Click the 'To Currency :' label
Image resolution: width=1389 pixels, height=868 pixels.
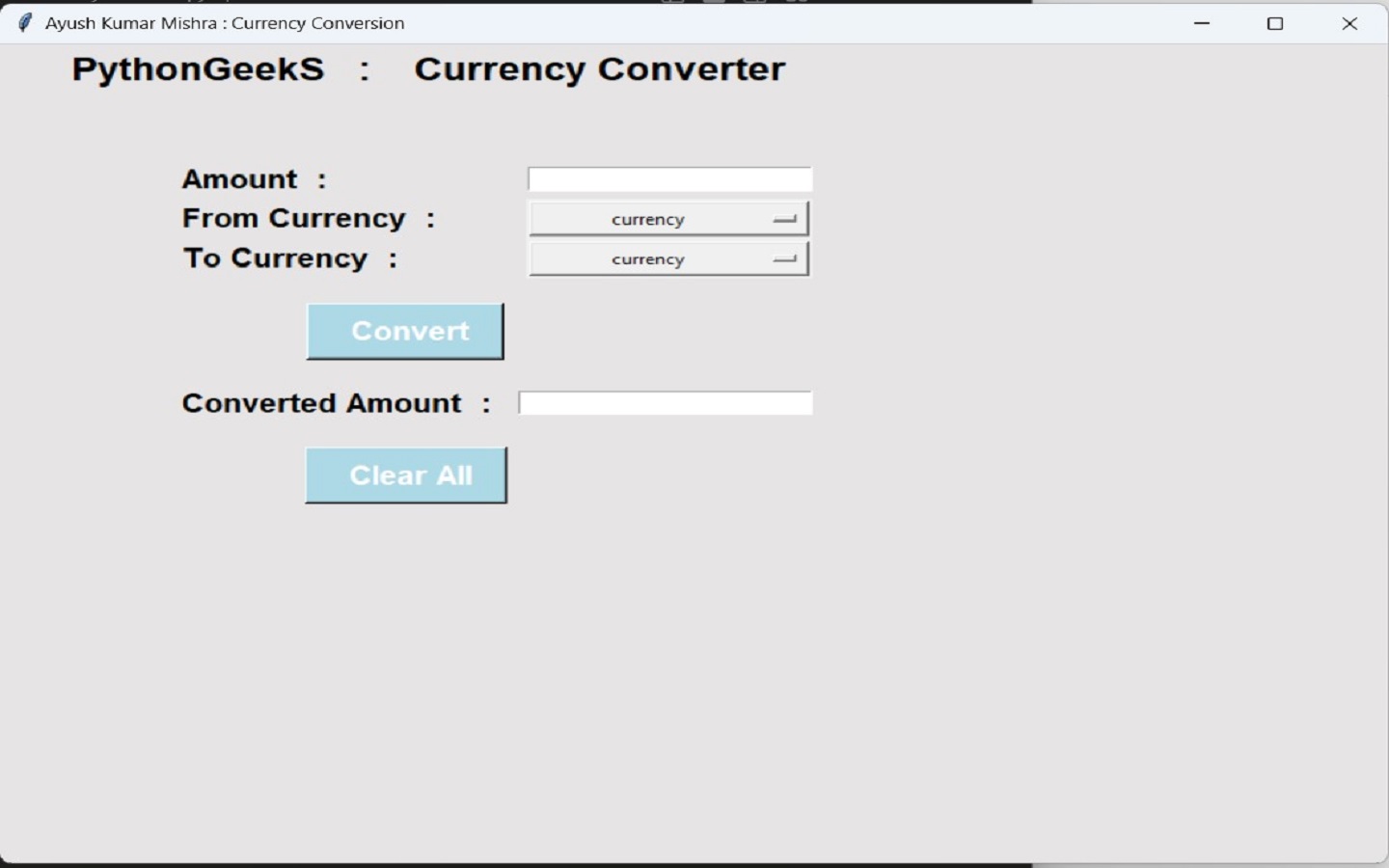(290, 258)
